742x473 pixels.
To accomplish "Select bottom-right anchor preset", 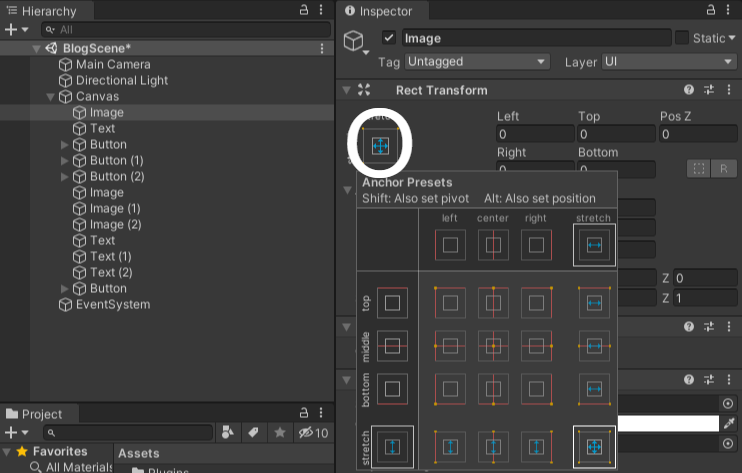I will tap(536, 389).
